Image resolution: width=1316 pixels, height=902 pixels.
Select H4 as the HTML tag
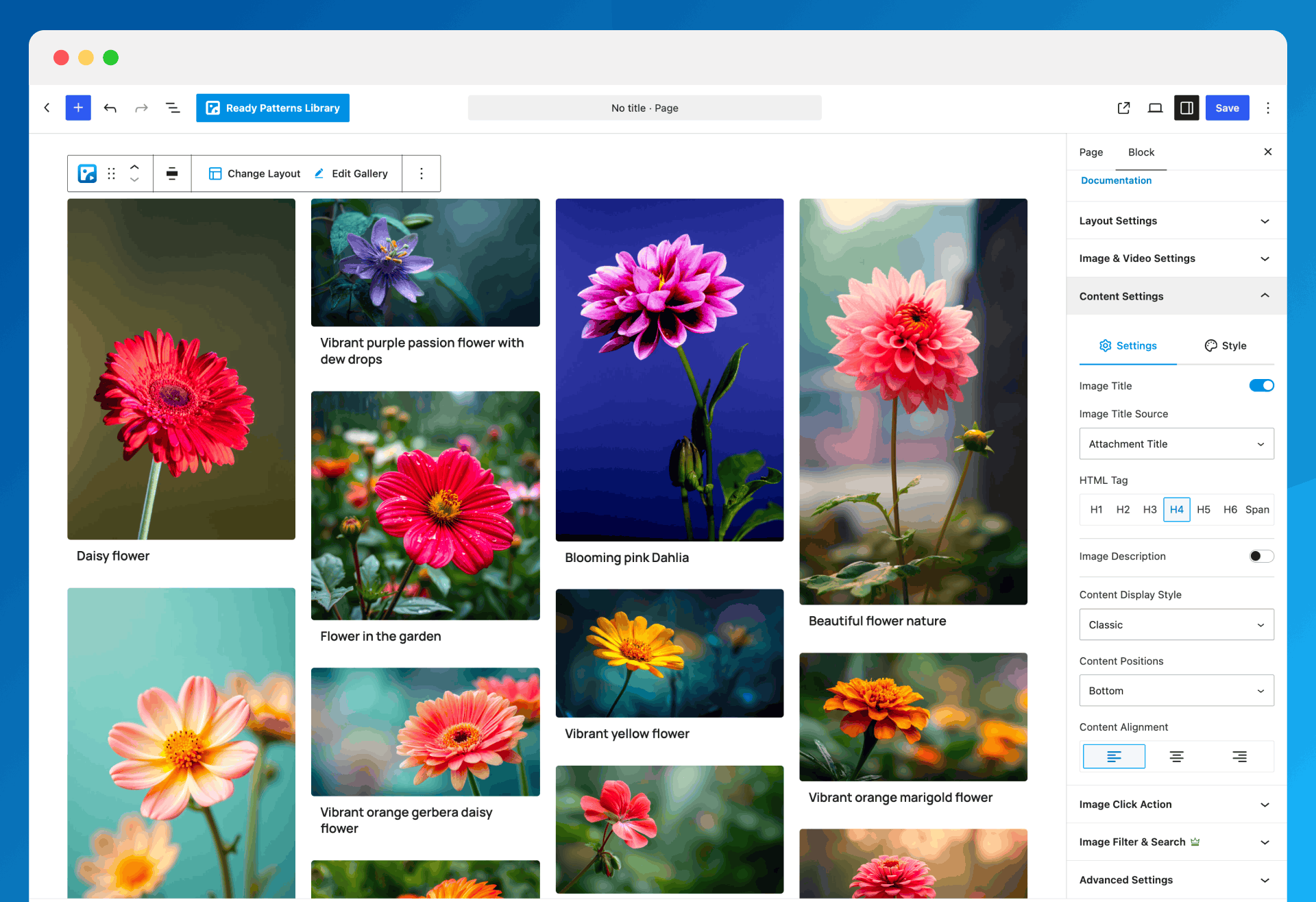[x=1177, y=509]
